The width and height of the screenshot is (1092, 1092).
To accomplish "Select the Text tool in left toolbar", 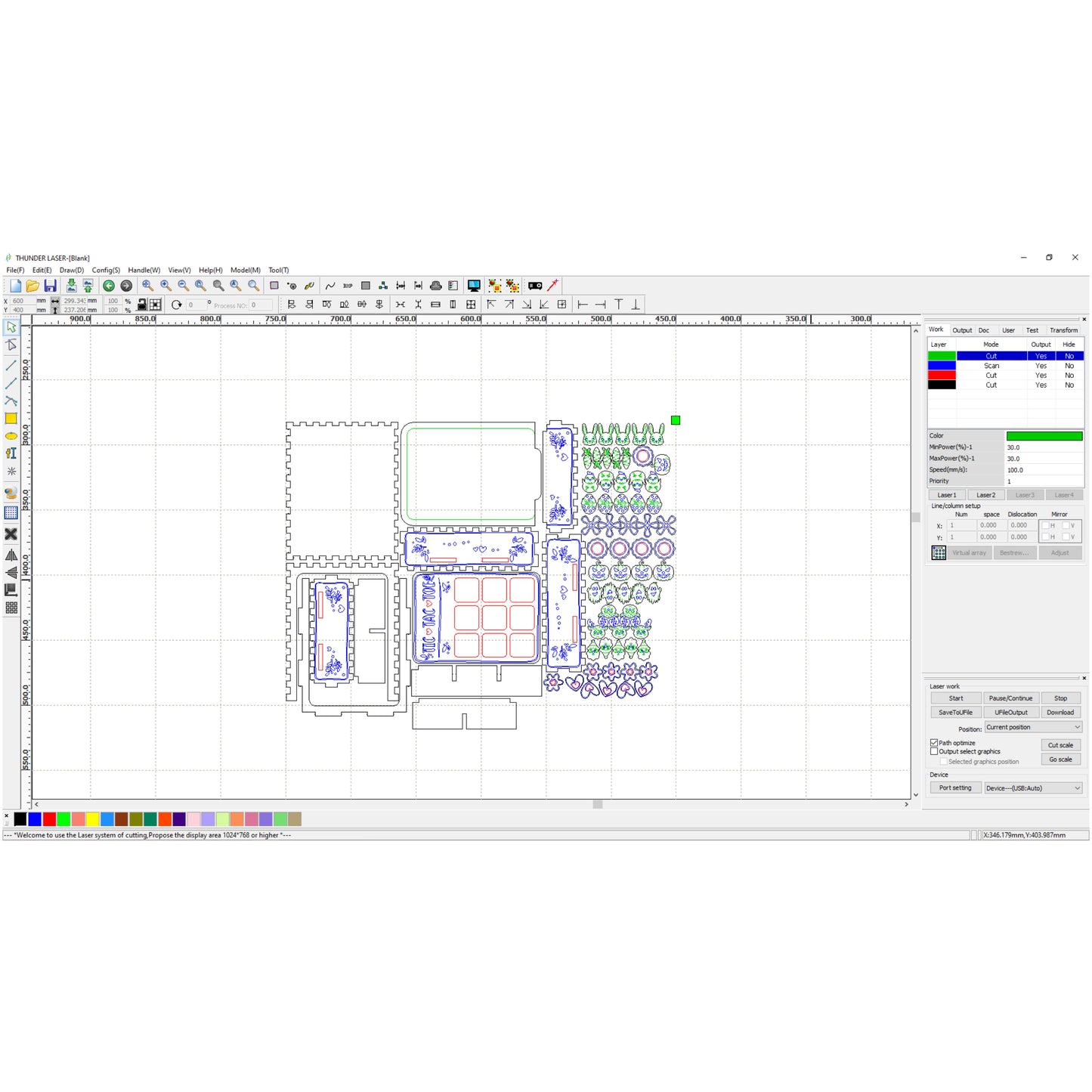I will [x=11, y=453].
